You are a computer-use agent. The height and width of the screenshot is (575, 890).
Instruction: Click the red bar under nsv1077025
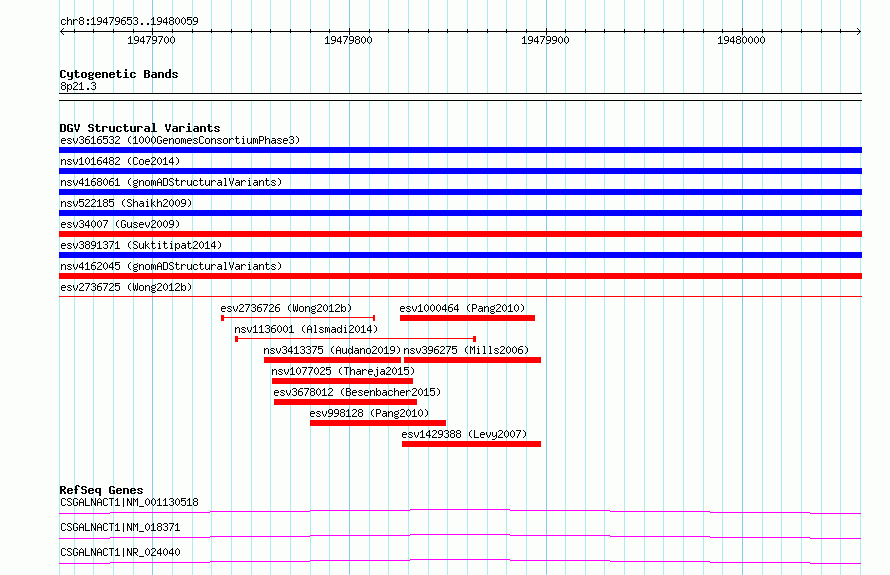tap(342, 381)
